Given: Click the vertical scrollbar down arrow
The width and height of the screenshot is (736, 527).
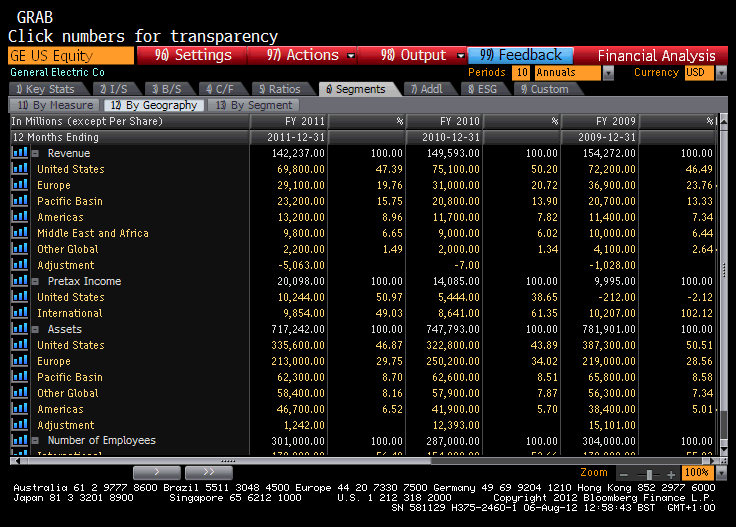Looking at the screenshot, I should (723, 450).
